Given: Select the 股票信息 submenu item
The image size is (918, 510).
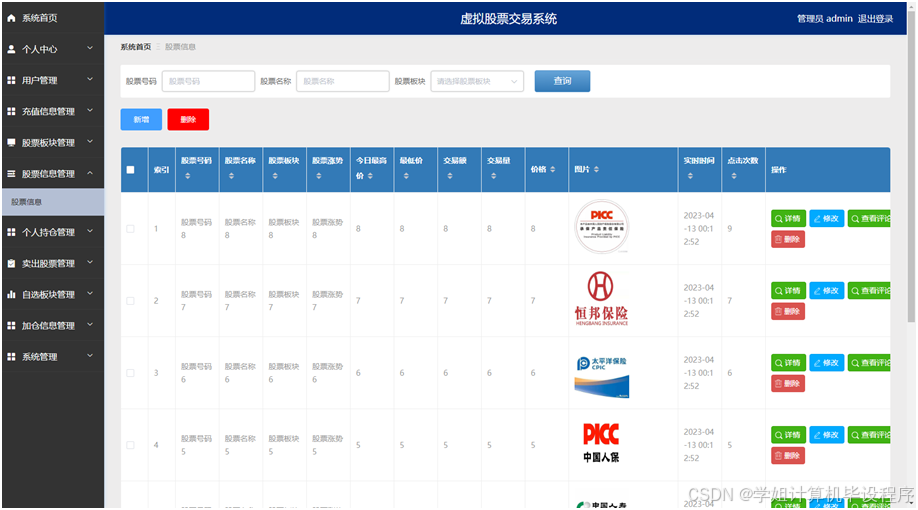Looking at the screenshot, I should tap(53, 202).
